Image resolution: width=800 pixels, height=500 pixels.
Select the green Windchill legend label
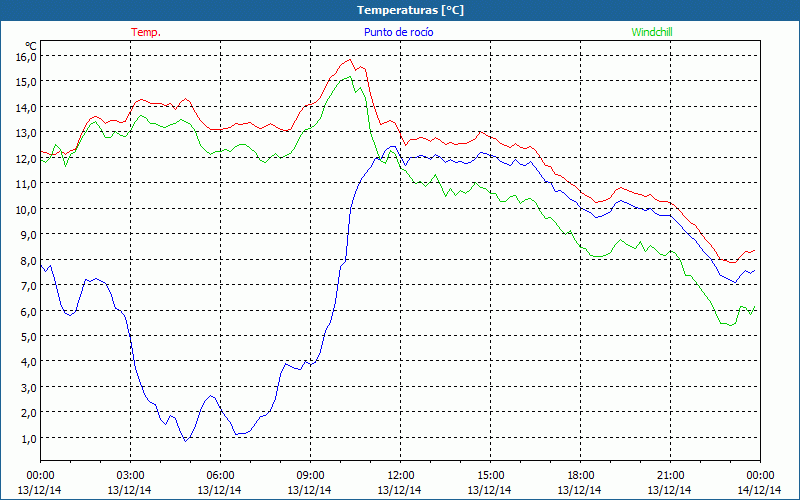(652, 32)
